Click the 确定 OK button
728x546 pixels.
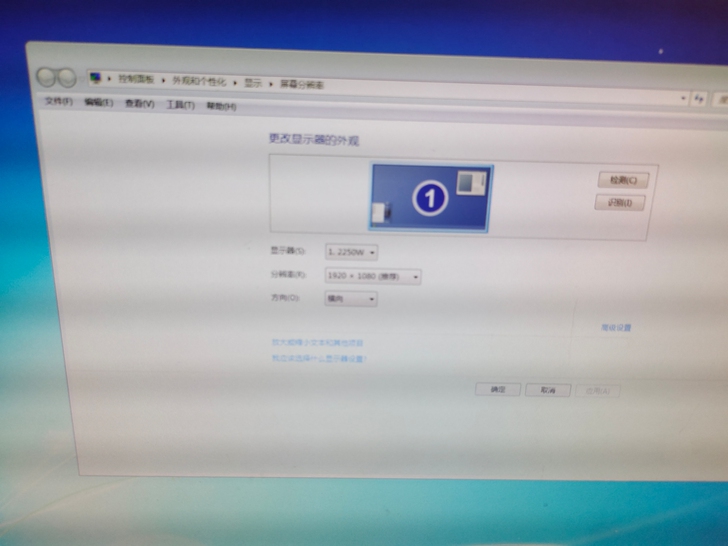tap(498, 389)
